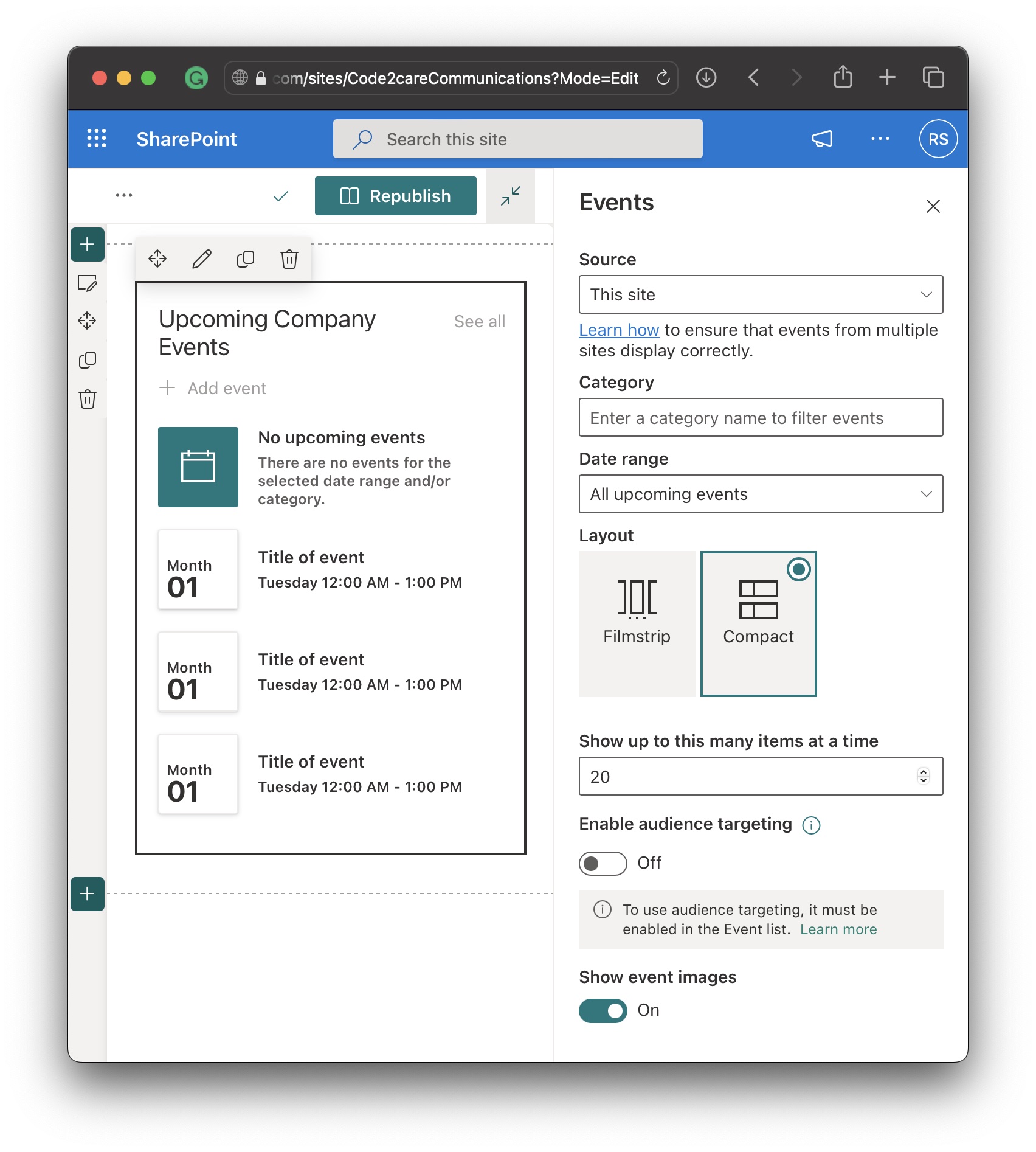Turn off Show event images toggle

(603, 1010)
